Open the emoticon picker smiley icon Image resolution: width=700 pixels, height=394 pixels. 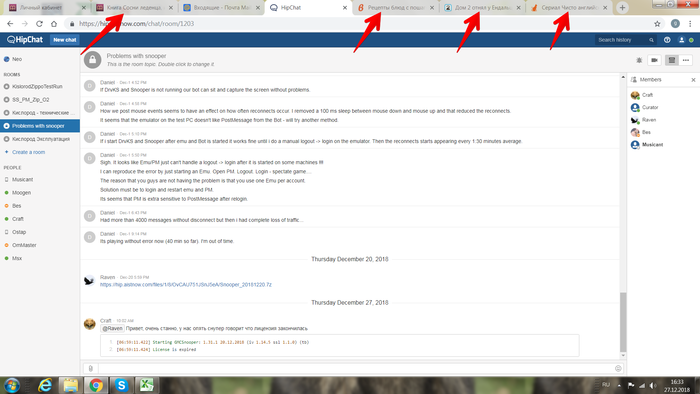click(618, 369)
